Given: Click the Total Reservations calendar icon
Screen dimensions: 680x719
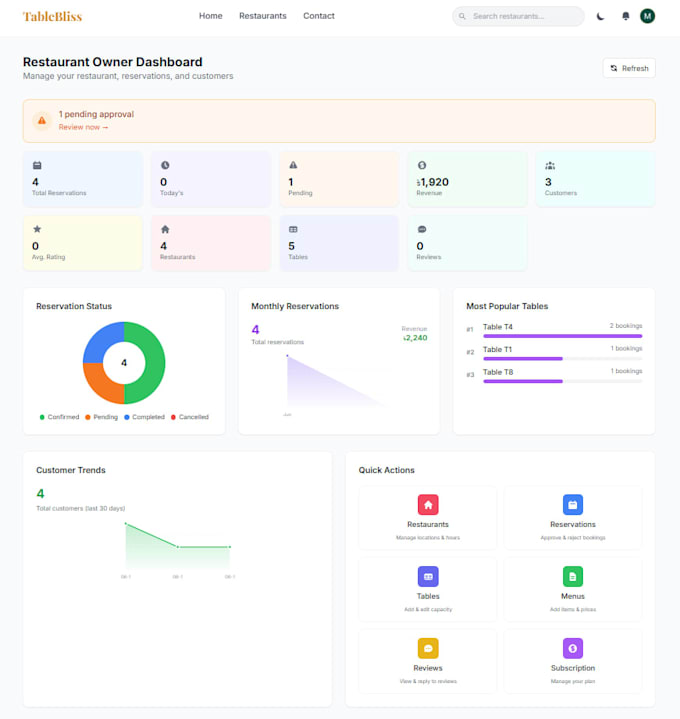Looking at the screenshot, I should coord(37,165).
